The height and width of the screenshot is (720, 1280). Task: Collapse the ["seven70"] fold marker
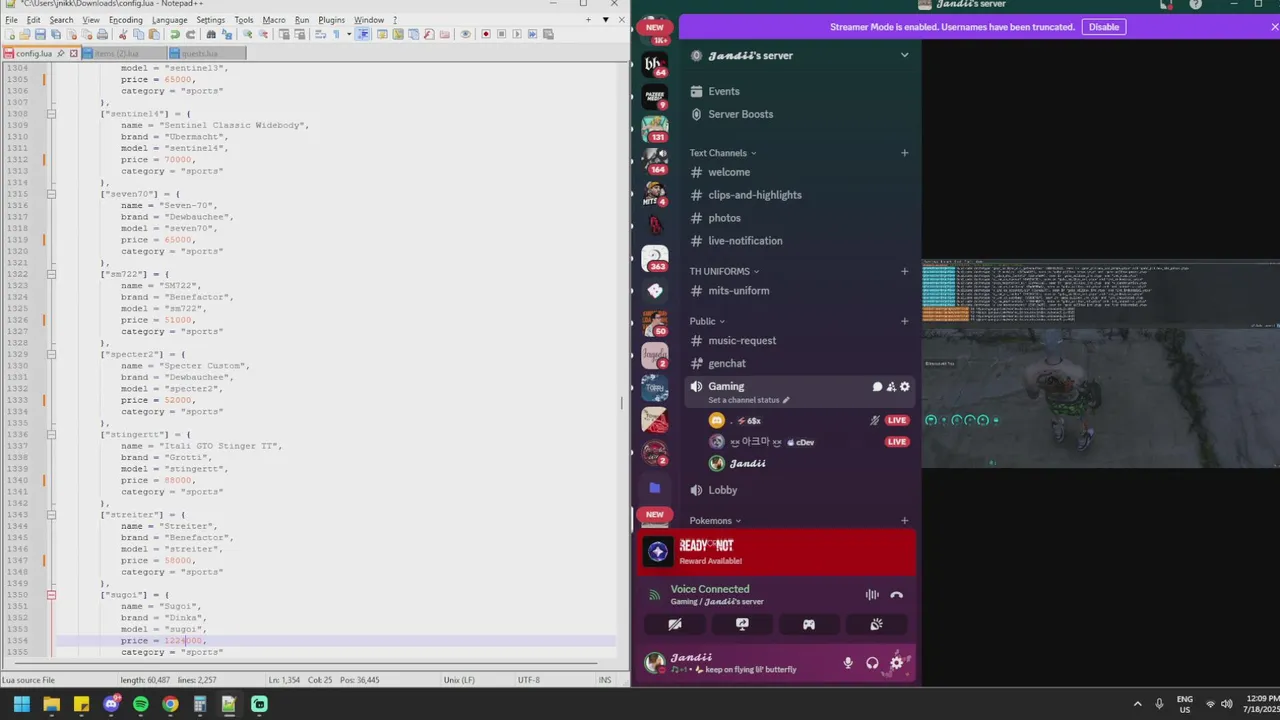click(x=51, y=194)
